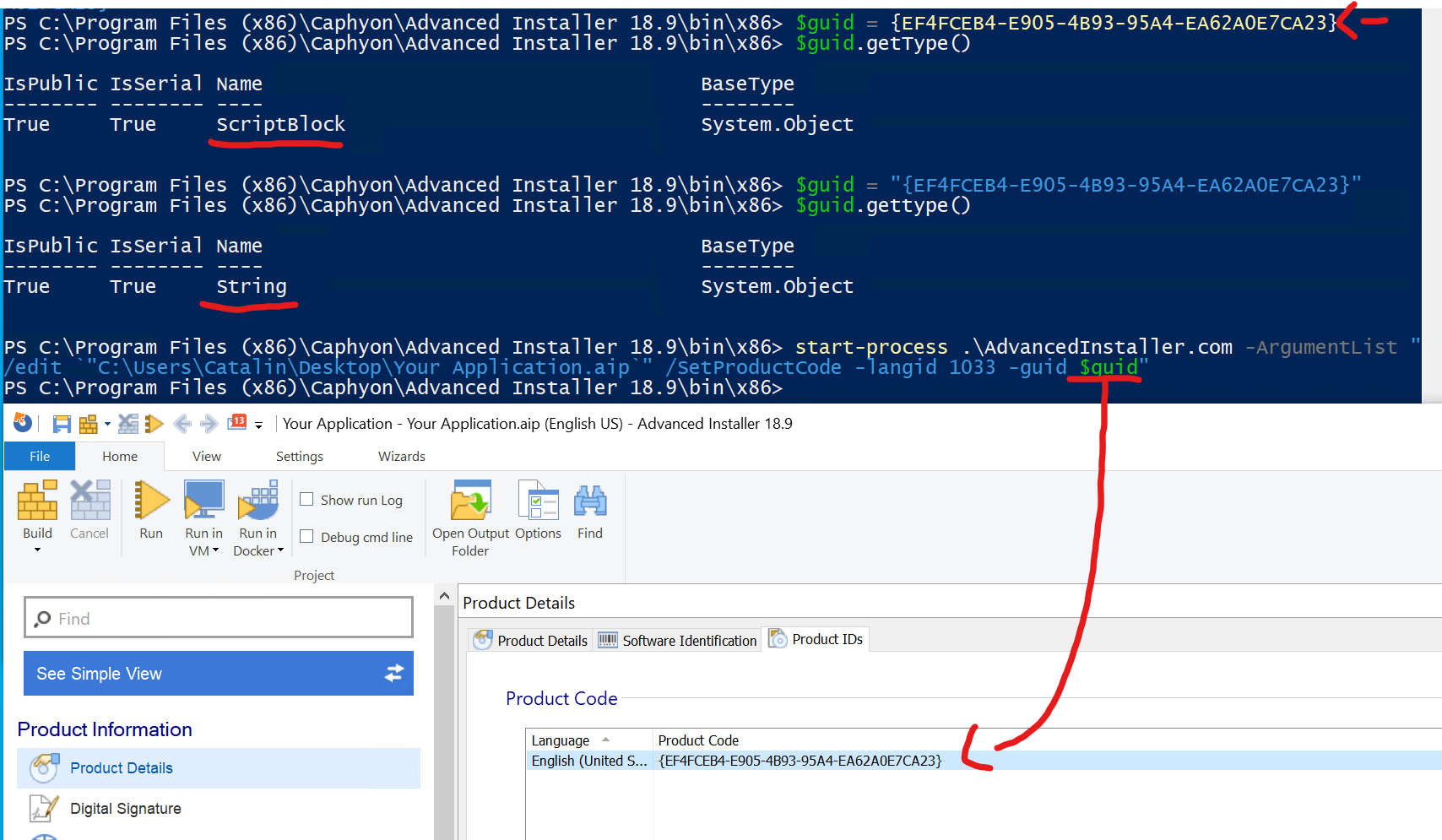This screenshot has width=1442, height=840.
Task: Open the File ribbon tab
Action: click(40, 456)
